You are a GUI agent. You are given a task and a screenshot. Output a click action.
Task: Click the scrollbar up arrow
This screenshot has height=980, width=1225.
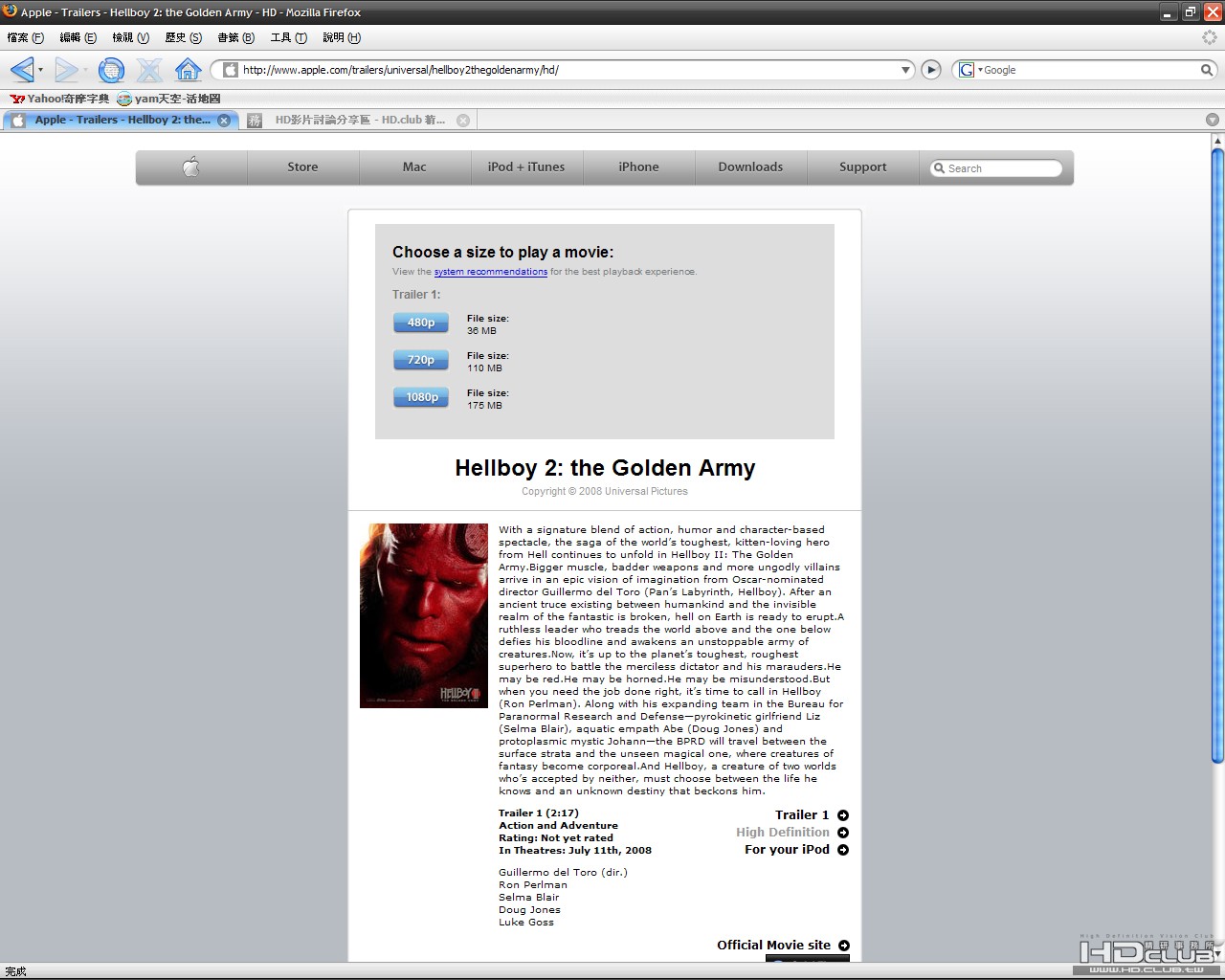coord(1217,141)
